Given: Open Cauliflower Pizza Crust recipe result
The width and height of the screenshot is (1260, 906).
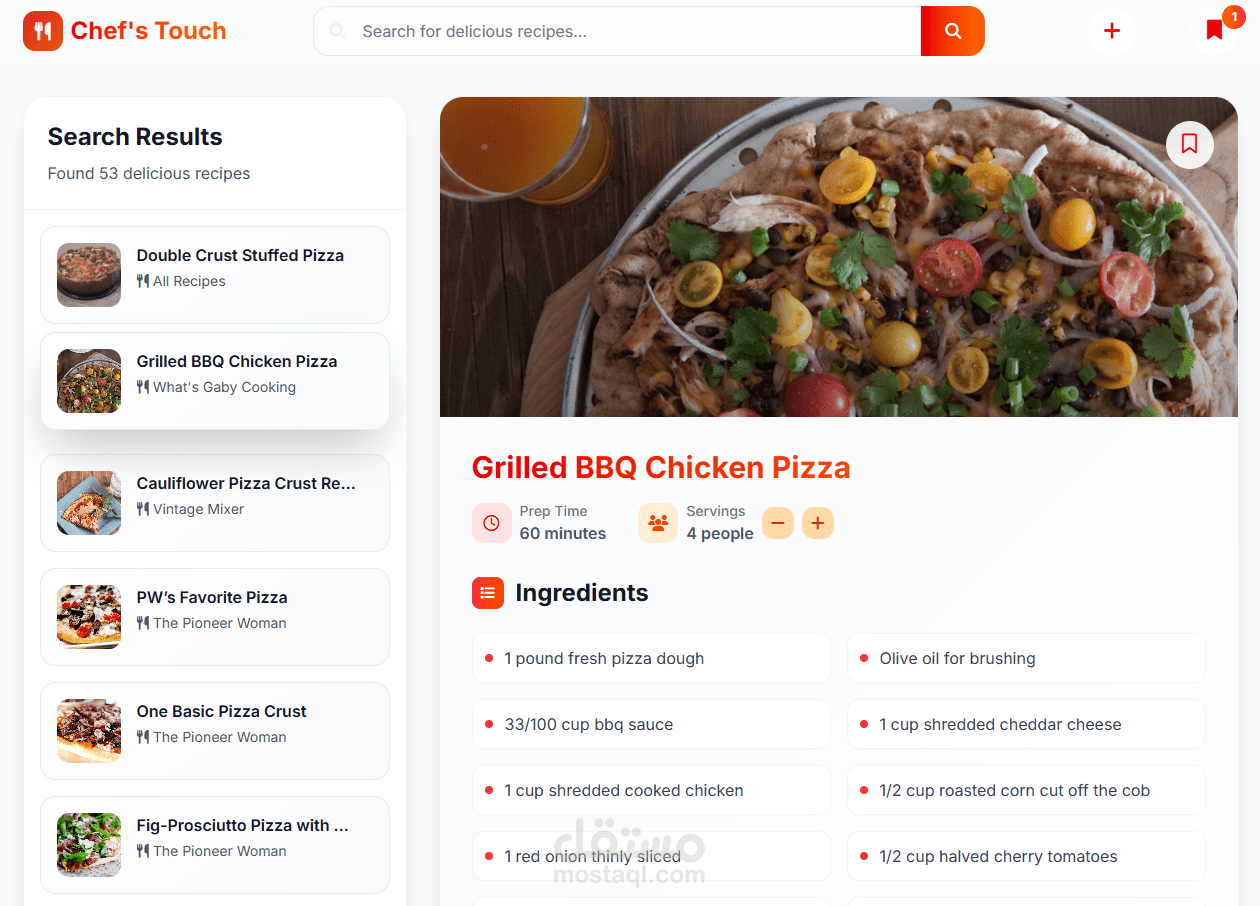Looking at the screenshot, I should click(215, 503).
